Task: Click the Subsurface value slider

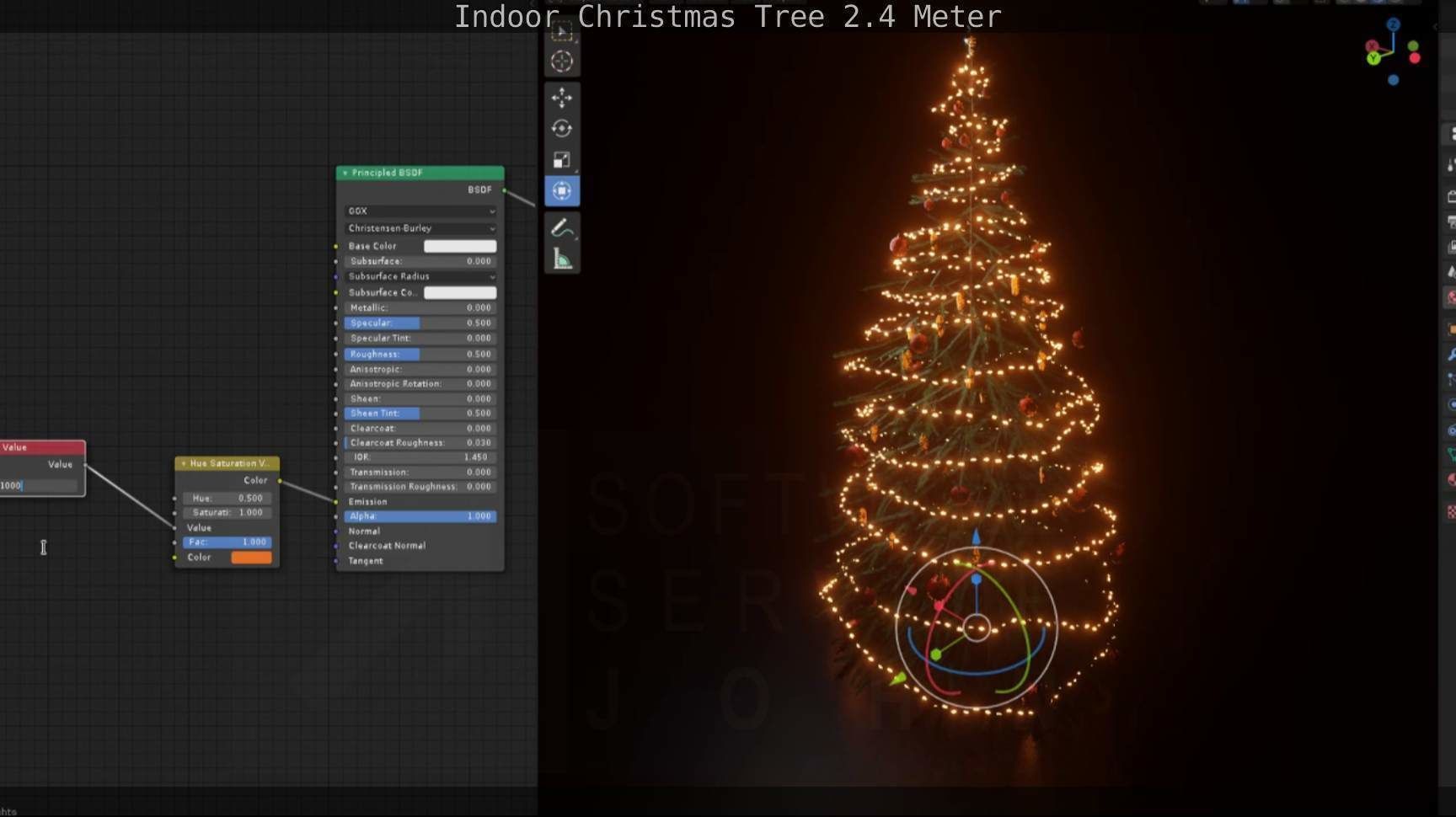Action: (x=420, y=261)
